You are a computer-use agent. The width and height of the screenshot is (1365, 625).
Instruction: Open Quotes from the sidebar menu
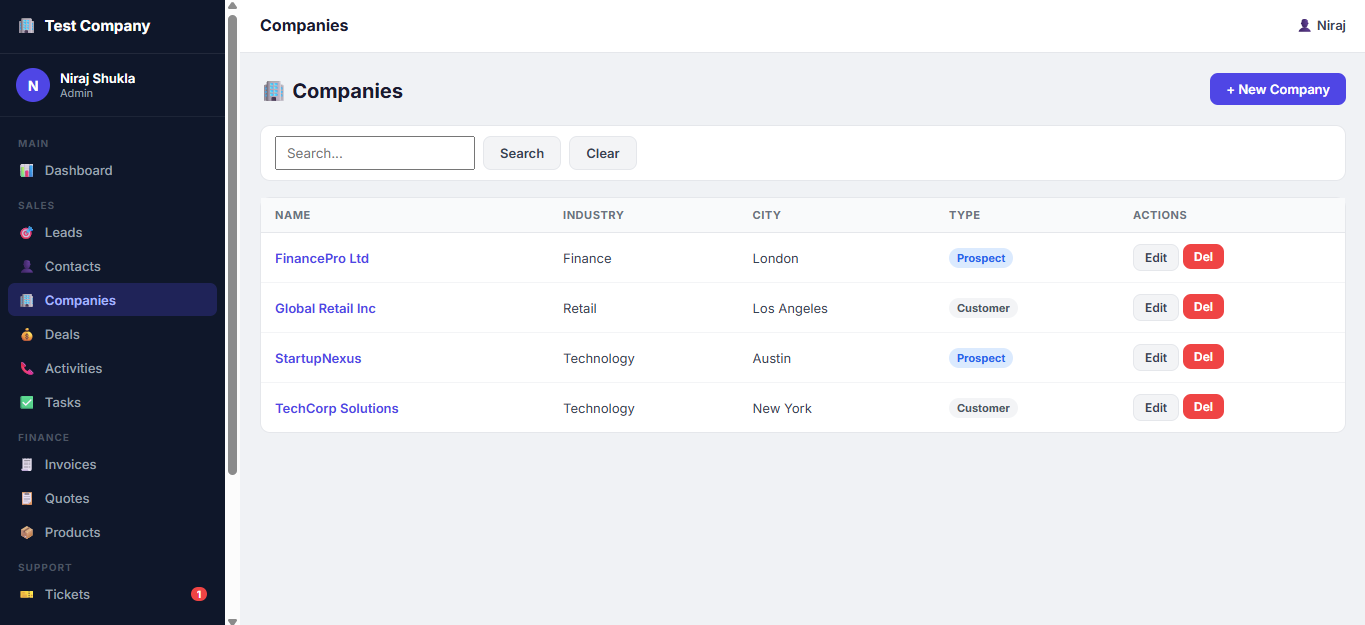[67, 499]
